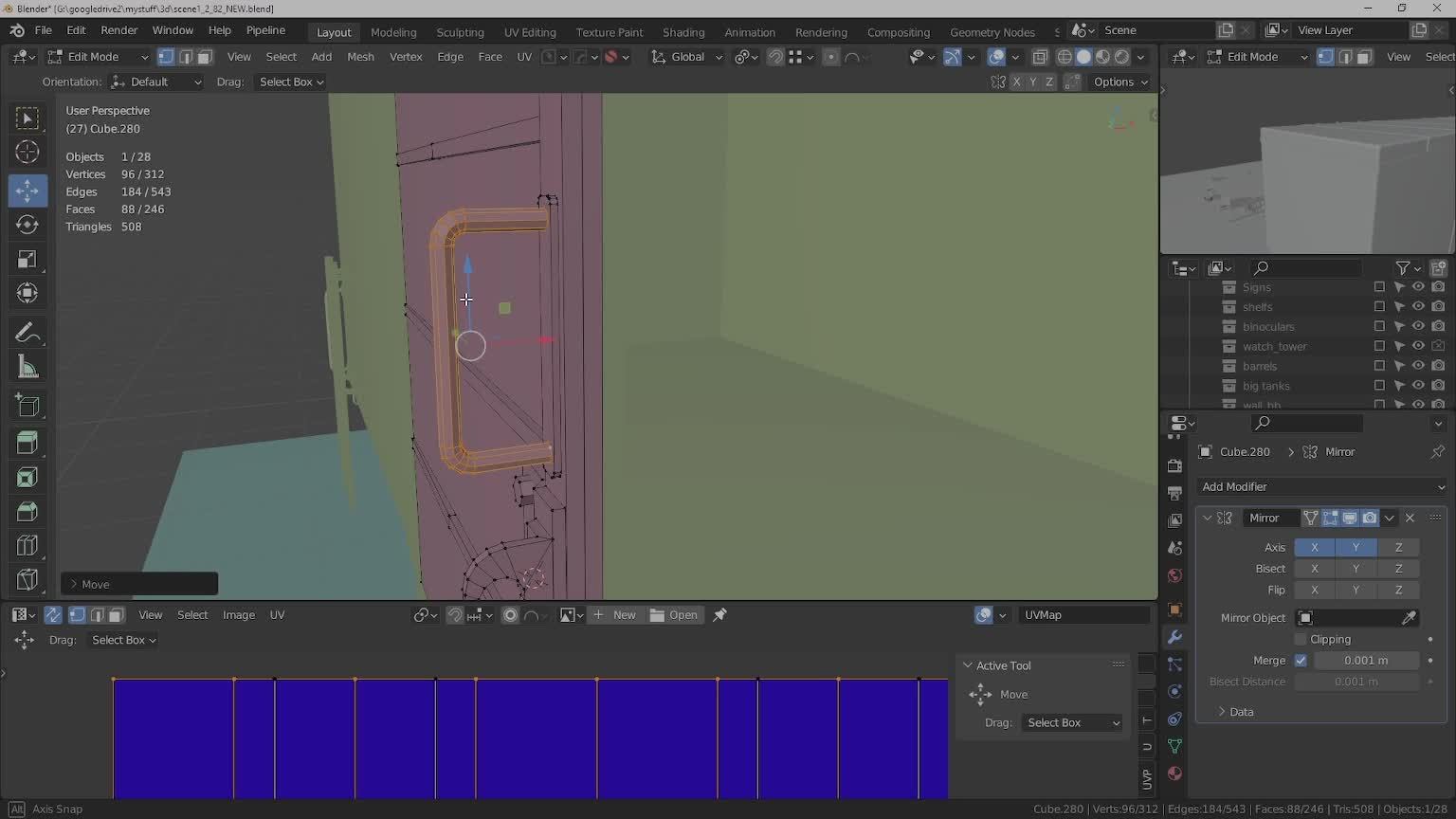Screen dimensions: 1456x819
Task: Select the Measure tool
Action: 27,368
